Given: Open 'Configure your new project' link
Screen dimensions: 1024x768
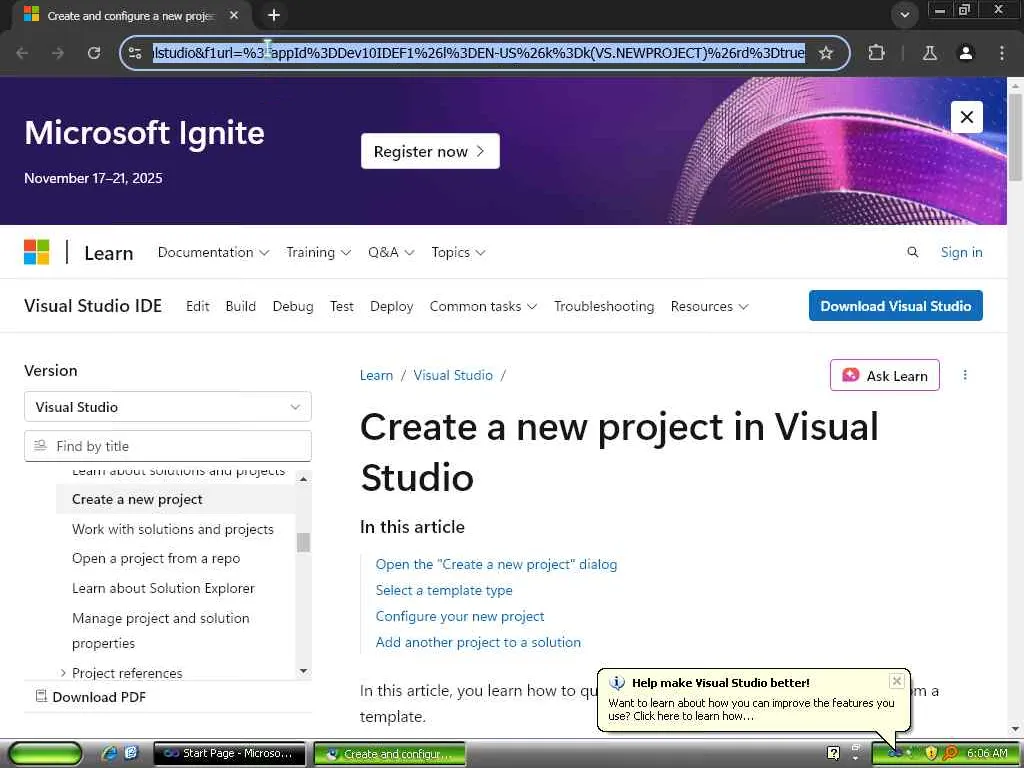Looking at the screenshot, I should pos(460,616).
